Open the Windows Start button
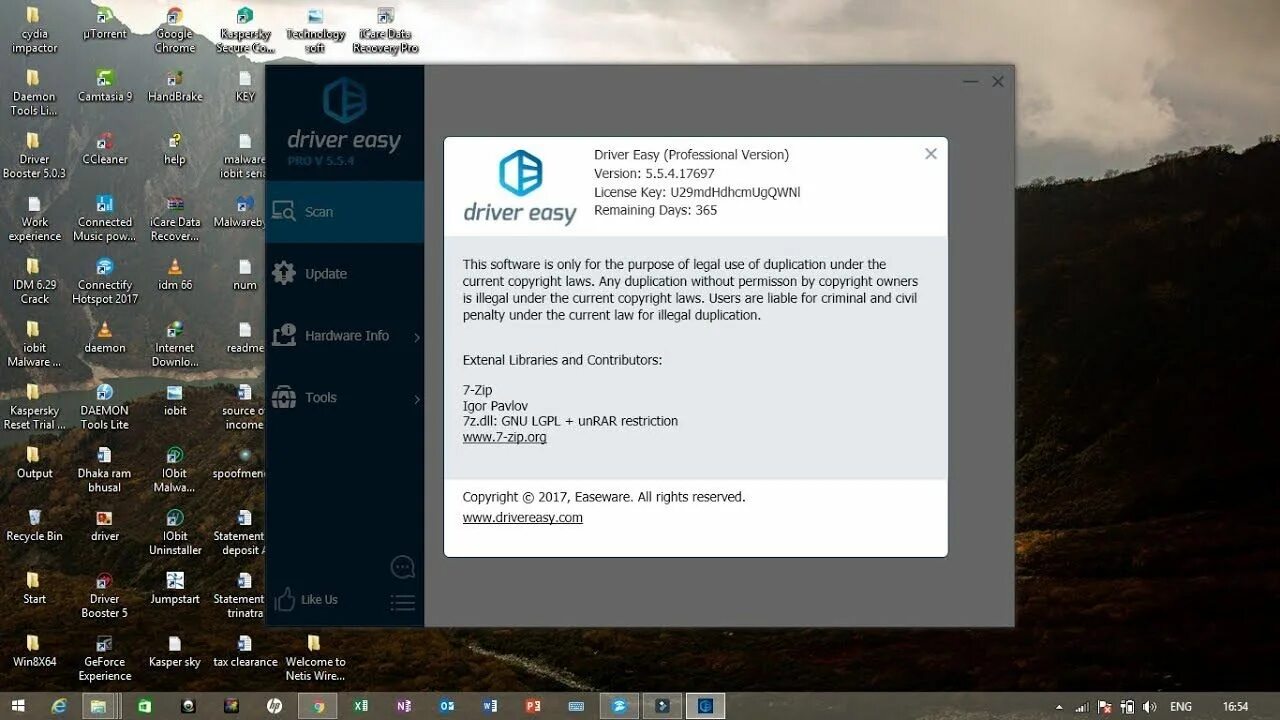1280x720 pixels. tap(18, 706)
